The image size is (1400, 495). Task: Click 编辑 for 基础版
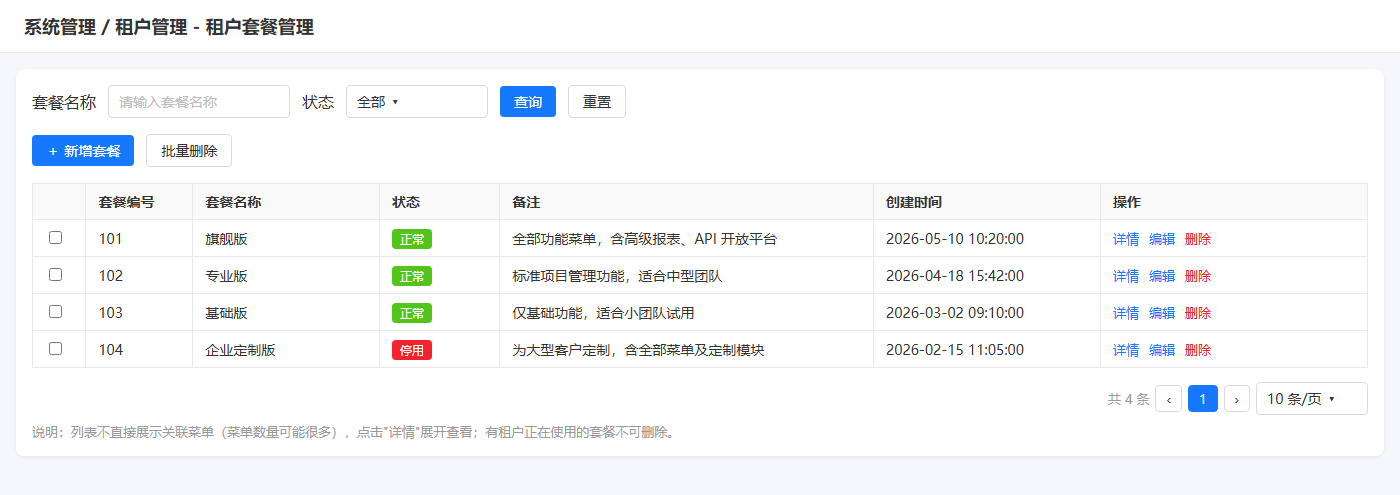1162,313
